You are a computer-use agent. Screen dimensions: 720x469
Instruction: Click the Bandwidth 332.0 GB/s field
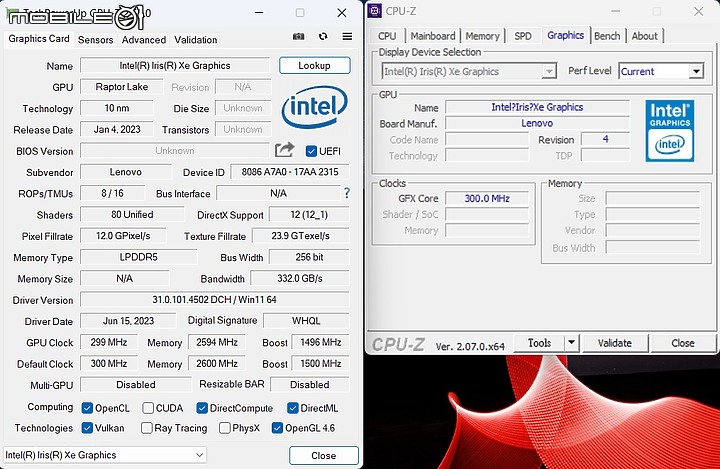[x=299, y=278]
